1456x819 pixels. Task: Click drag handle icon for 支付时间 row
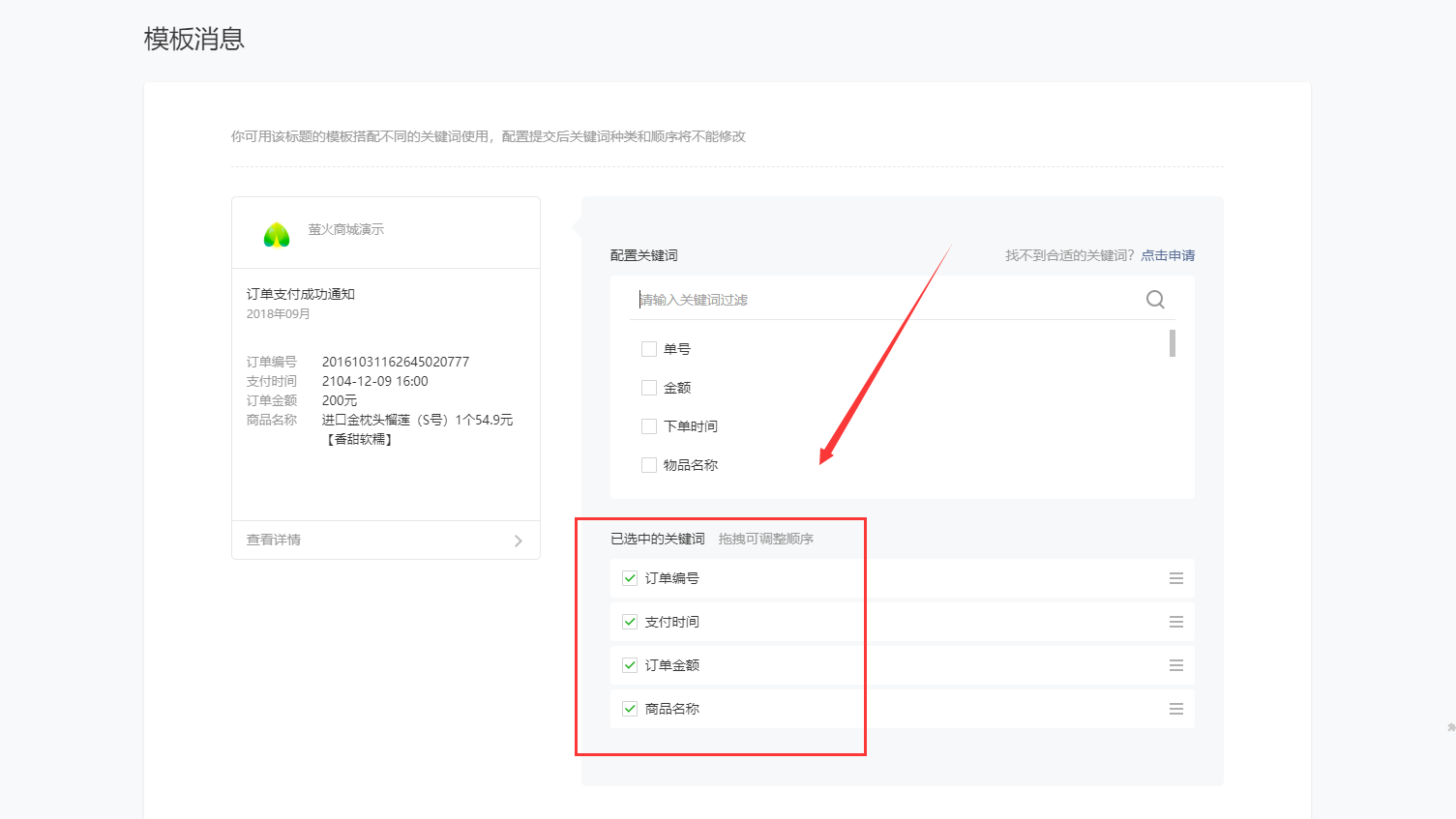click(x=1176, y=622)
